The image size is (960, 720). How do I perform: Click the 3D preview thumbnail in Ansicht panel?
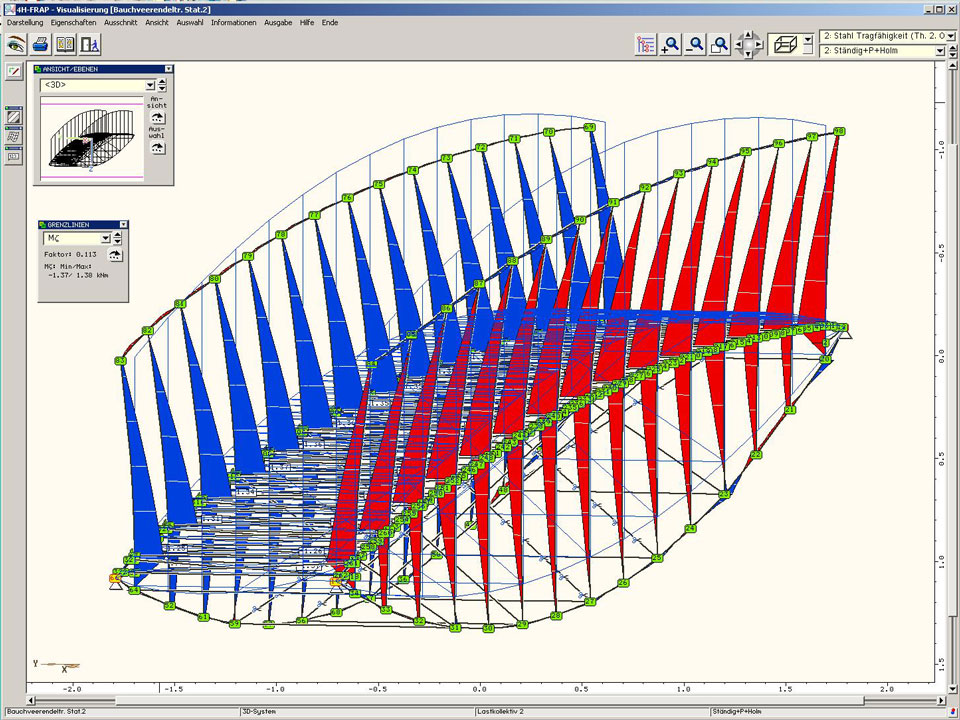tap(92, 138)
